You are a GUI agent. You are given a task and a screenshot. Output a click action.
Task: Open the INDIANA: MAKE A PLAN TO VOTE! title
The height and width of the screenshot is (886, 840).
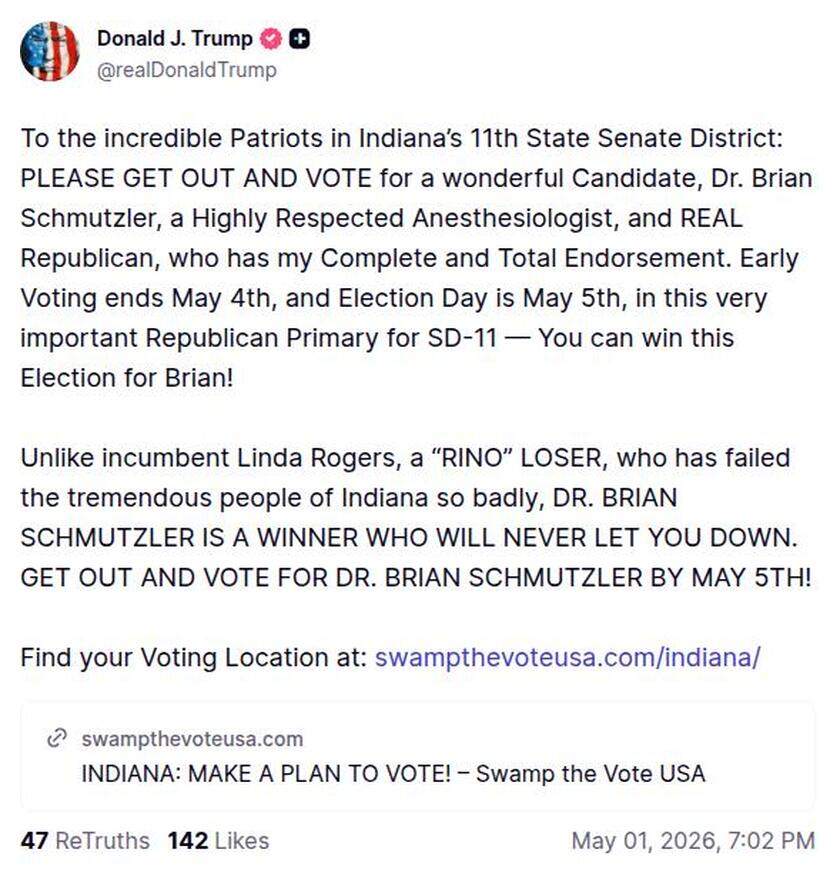click(x=393, y=774)
